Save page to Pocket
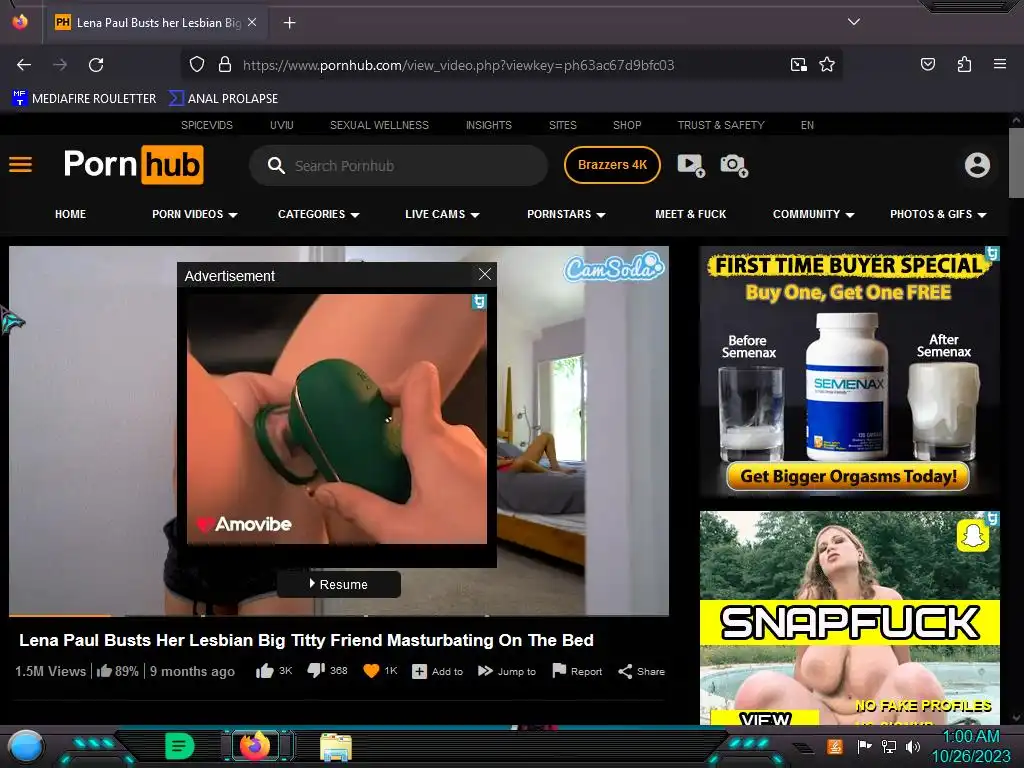Image resolution: width=1024 pixels, height=768 pixels. (927, 65)
